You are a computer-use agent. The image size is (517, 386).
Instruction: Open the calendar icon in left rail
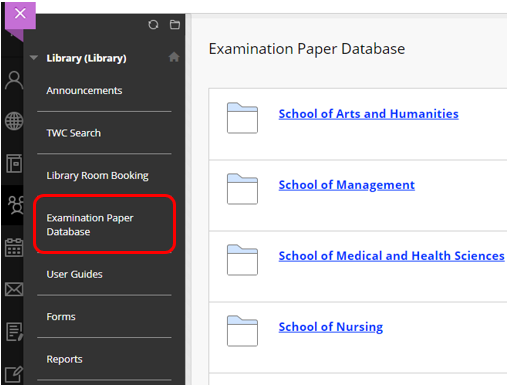(x=14, y=247)
